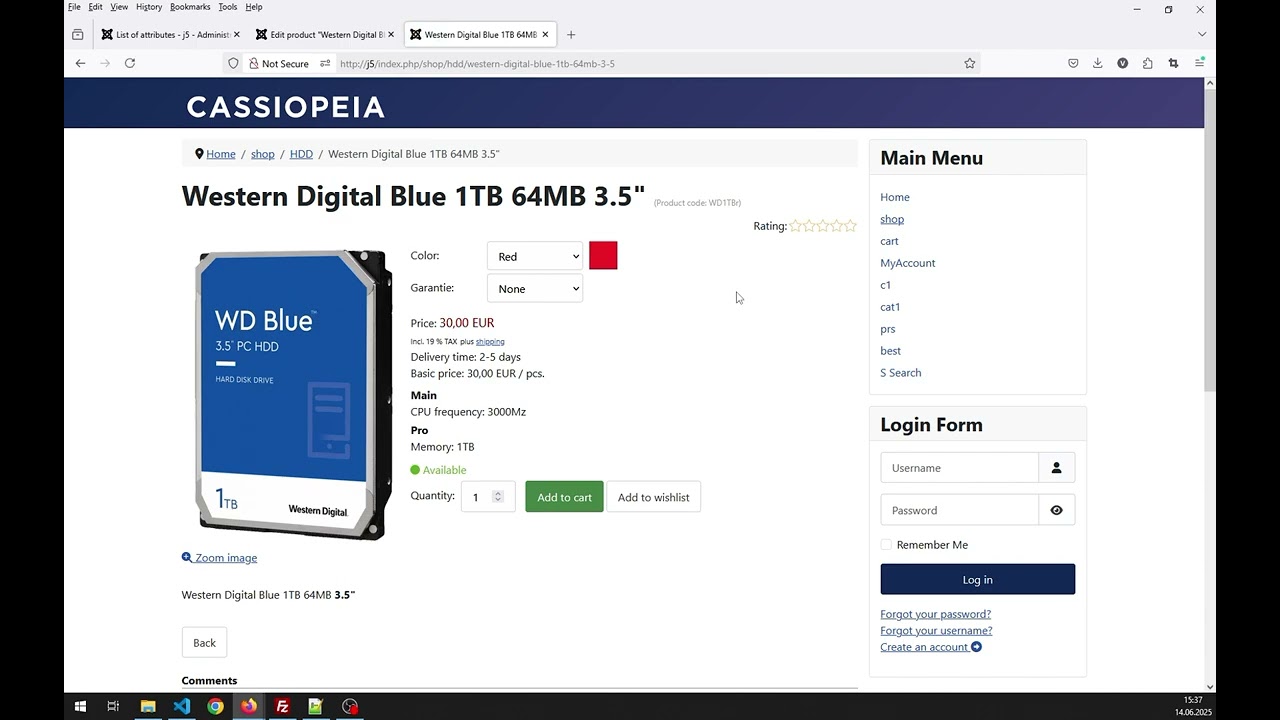The image size is (1280, 720).
Task: Click 'Forgot your username?' link
Action: [x=936, y=630]
